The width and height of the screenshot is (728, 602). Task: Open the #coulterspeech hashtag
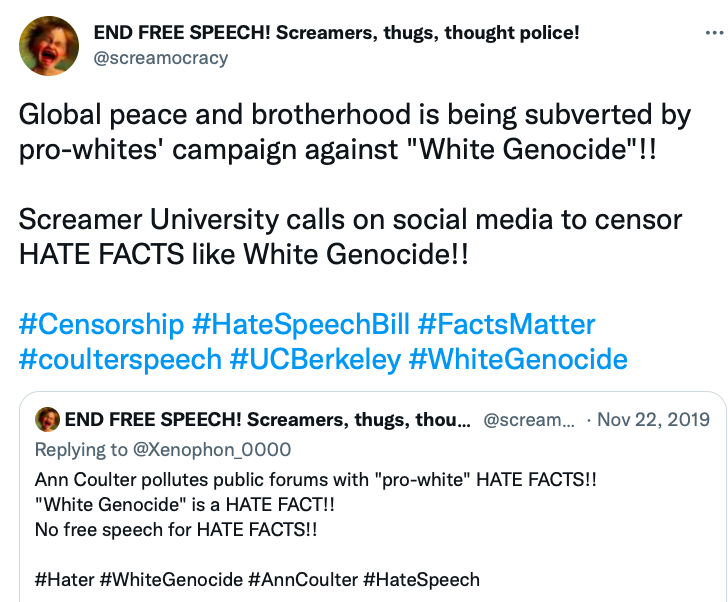[x=120, y=359]
